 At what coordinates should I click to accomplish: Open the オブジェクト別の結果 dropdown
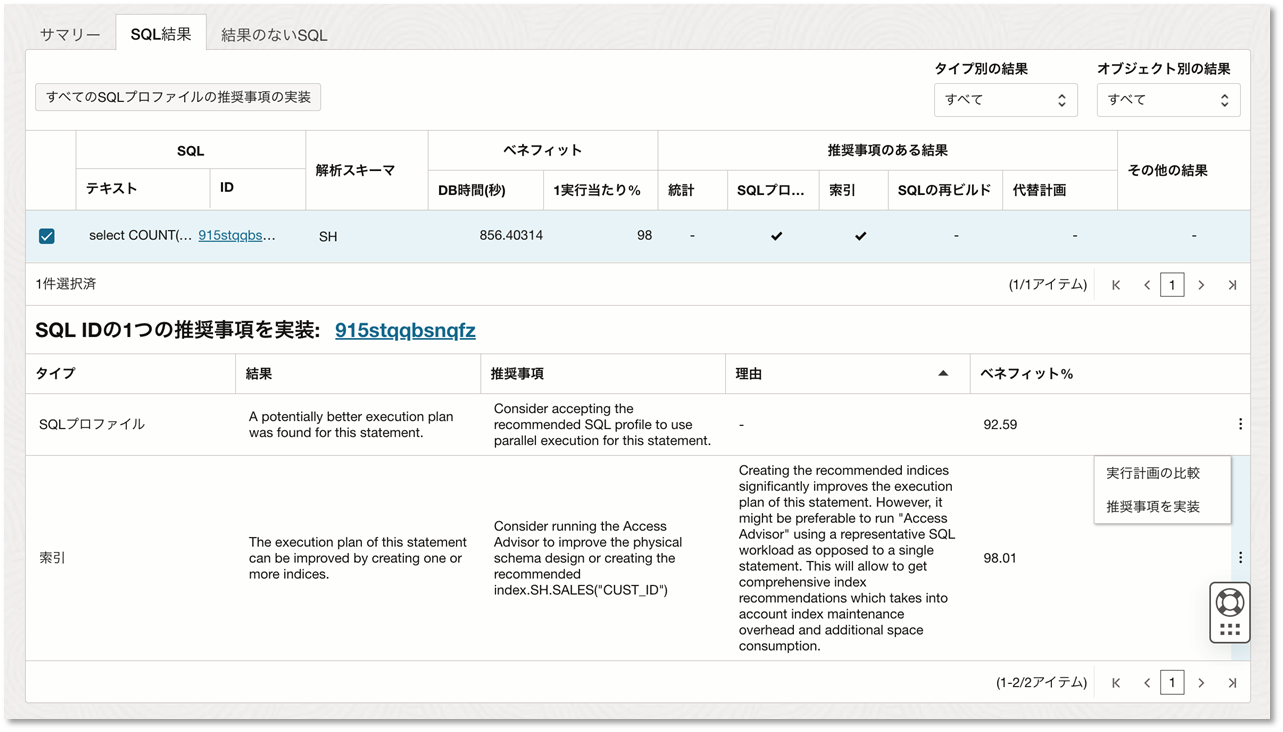1168,100
